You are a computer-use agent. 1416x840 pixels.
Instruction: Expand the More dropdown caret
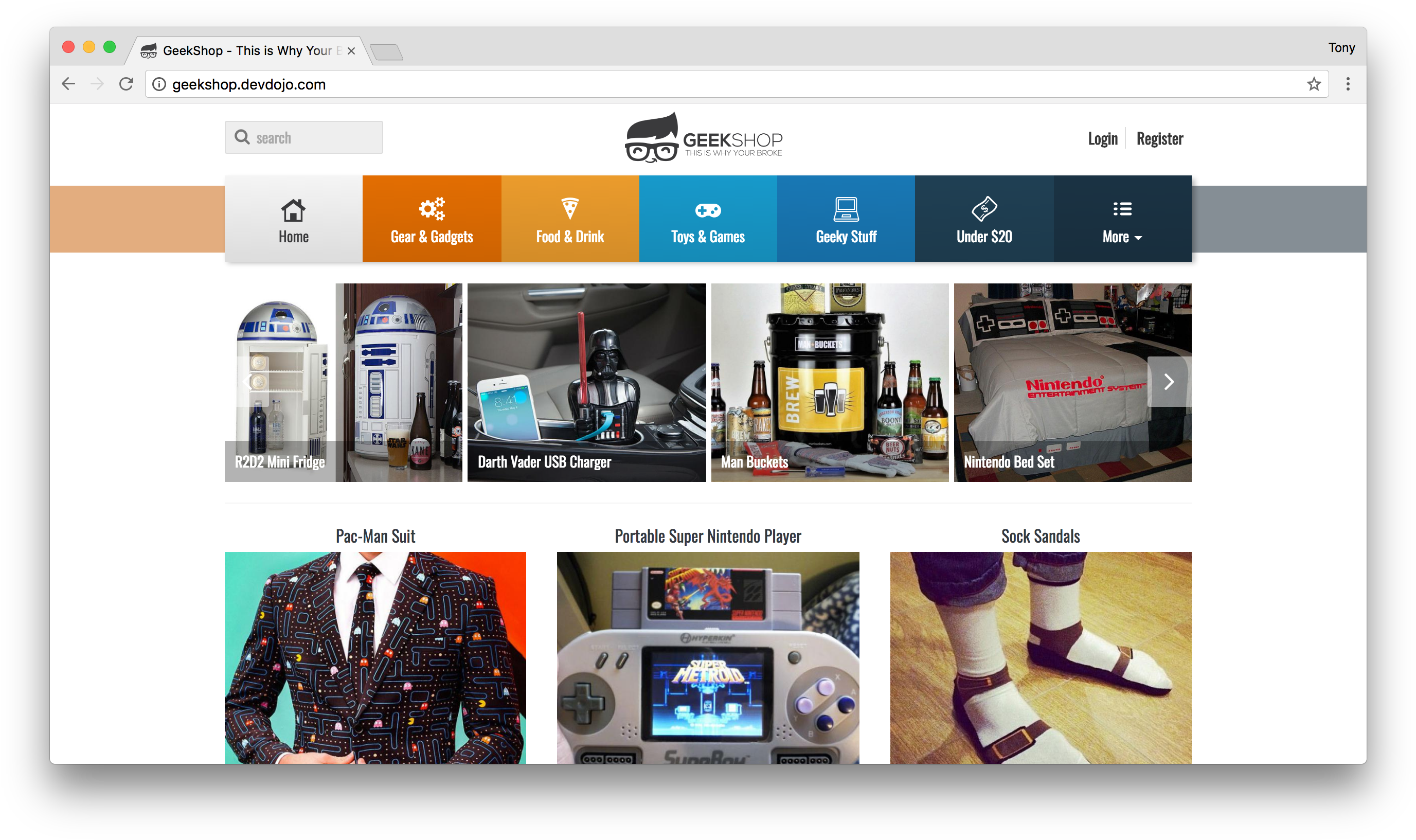(x=1138, y=238)
